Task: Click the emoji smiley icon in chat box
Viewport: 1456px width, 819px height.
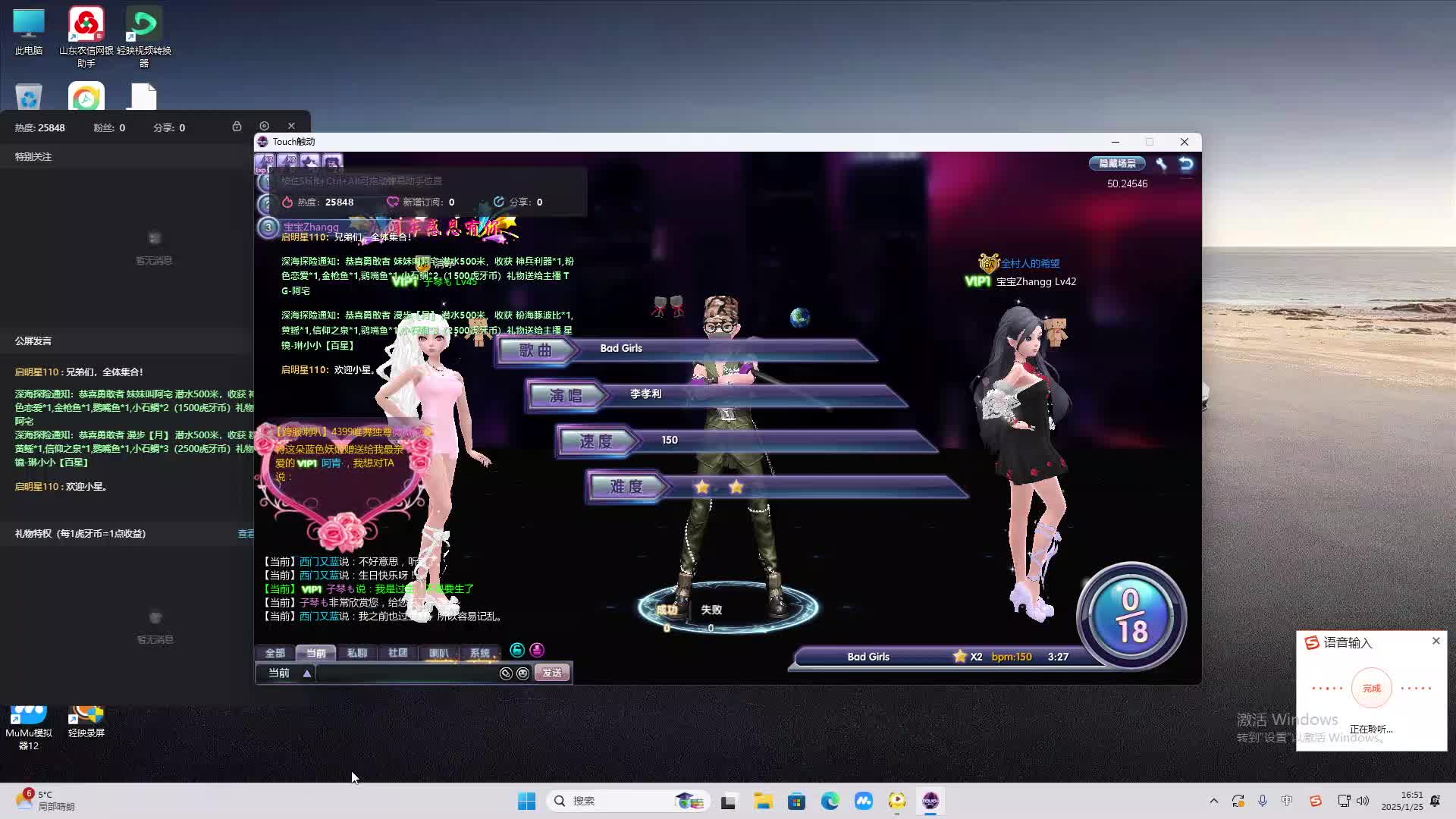Action: point(522,673)
